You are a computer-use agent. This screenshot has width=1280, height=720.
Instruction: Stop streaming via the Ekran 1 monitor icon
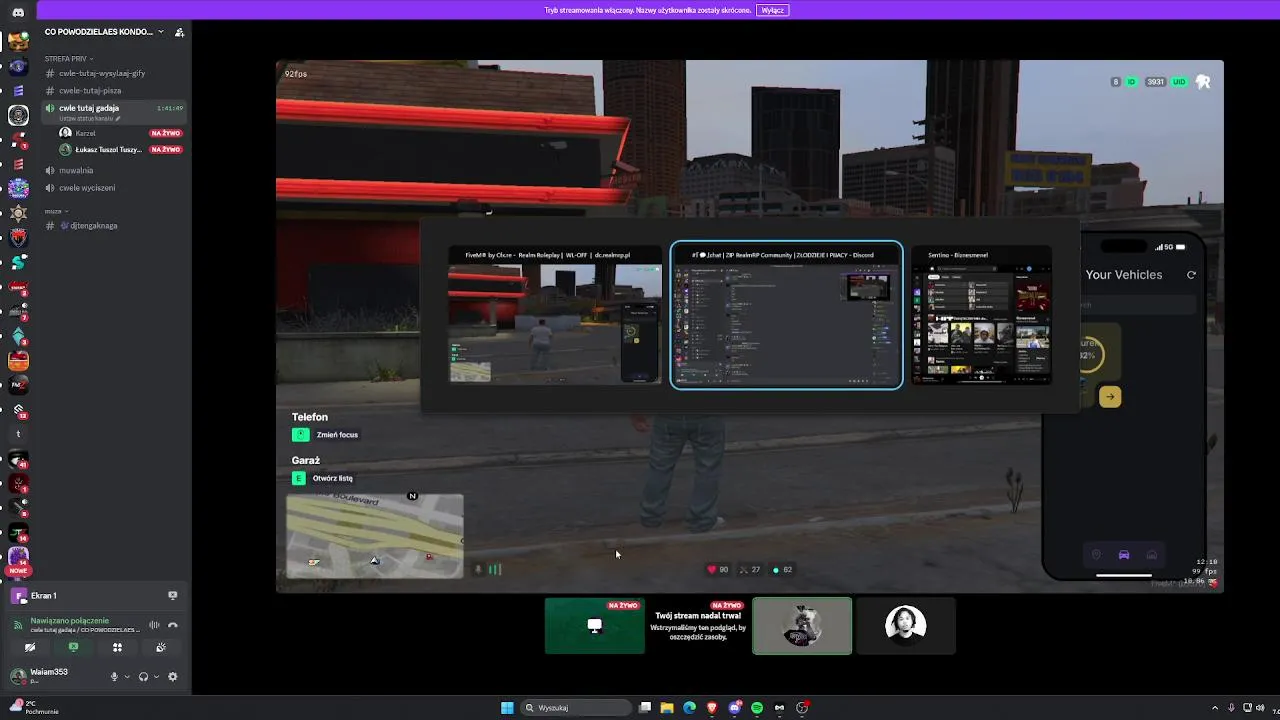tap(172, 596)
